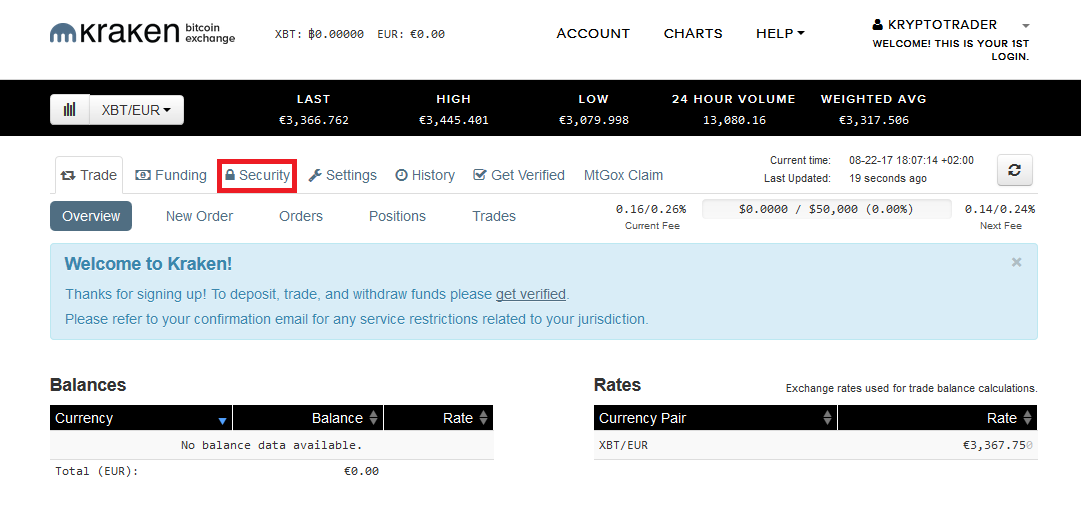Click the 24 hour volume 13,080.16
The image size is (1081, 506).
click(734, 120)
